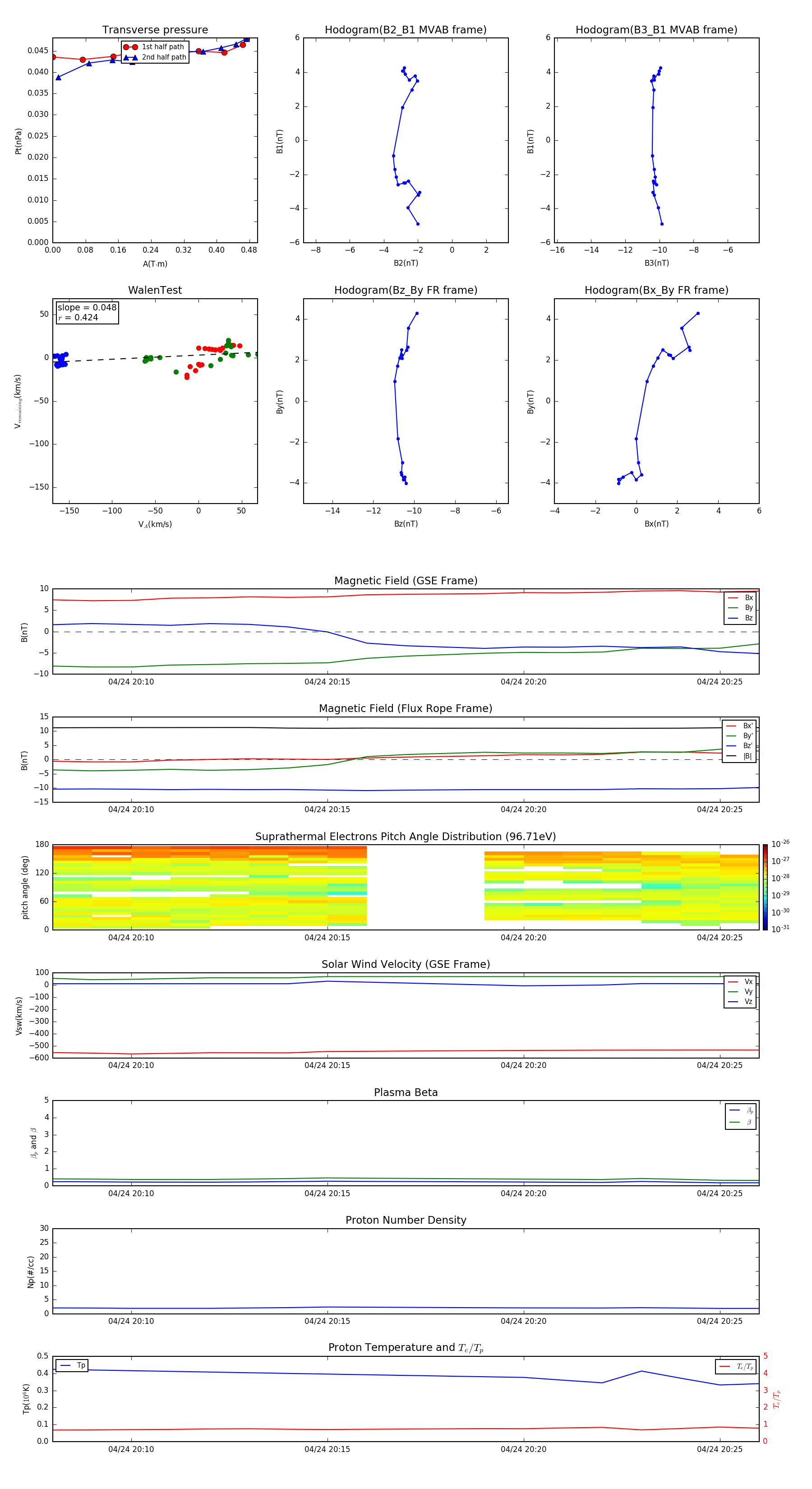Click the Suprathermal Electrons Pitch Angle Distribution title

click(406, 837)
